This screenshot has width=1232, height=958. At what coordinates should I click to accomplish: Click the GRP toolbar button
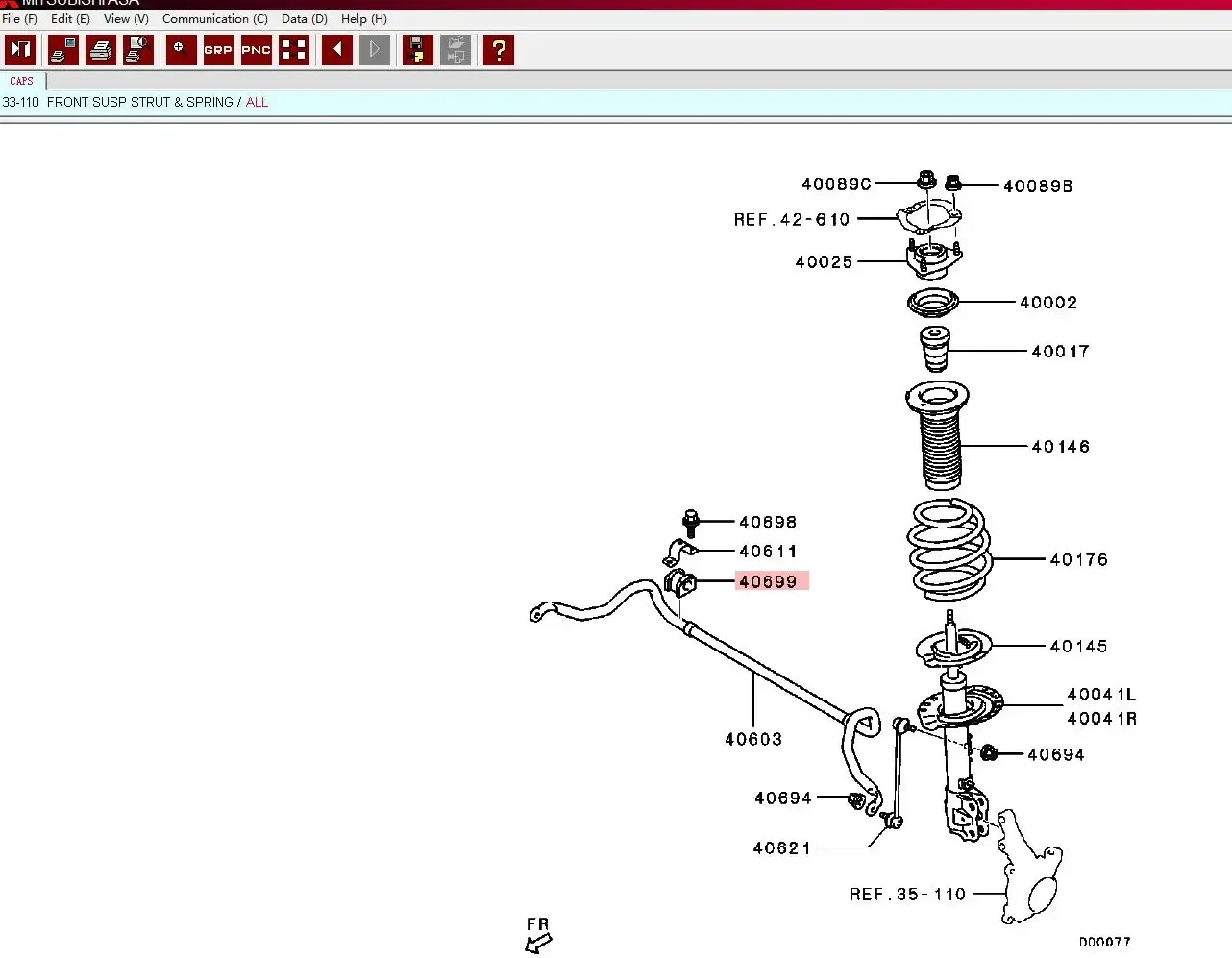click(x=218, y=50)
